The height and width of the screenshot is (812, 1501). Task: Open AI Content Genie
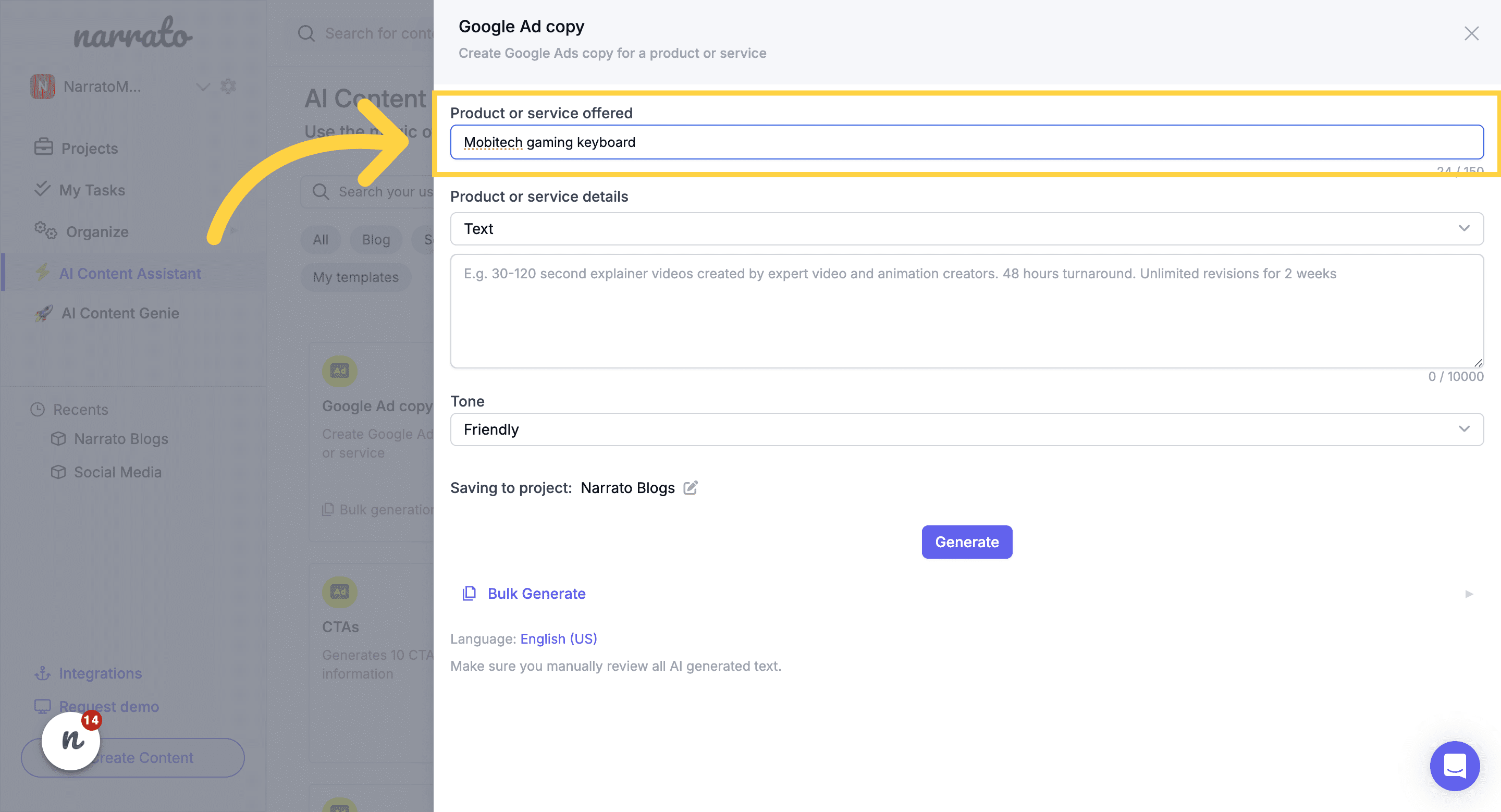coord(120,313)
